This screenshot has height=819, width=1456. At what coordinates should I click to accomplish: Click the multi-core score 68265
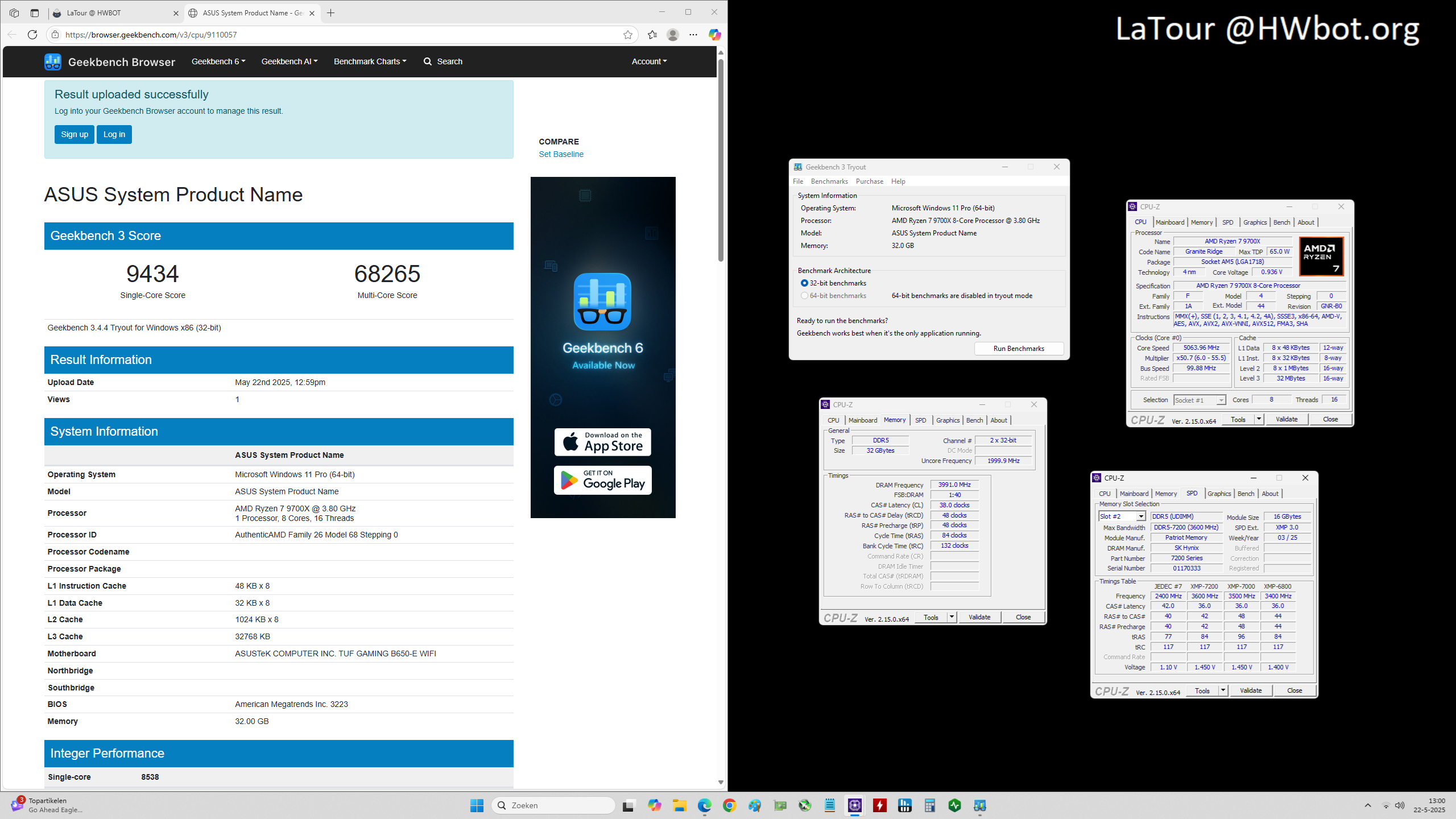[x=387, y=274]
